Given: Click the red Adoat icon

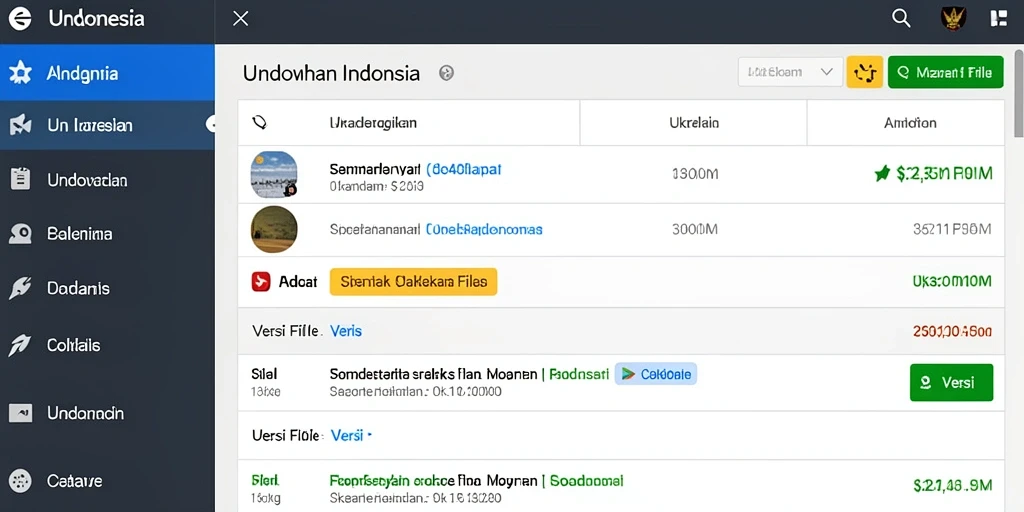Looking at the screenshot, I should click(x=261, y=281).
